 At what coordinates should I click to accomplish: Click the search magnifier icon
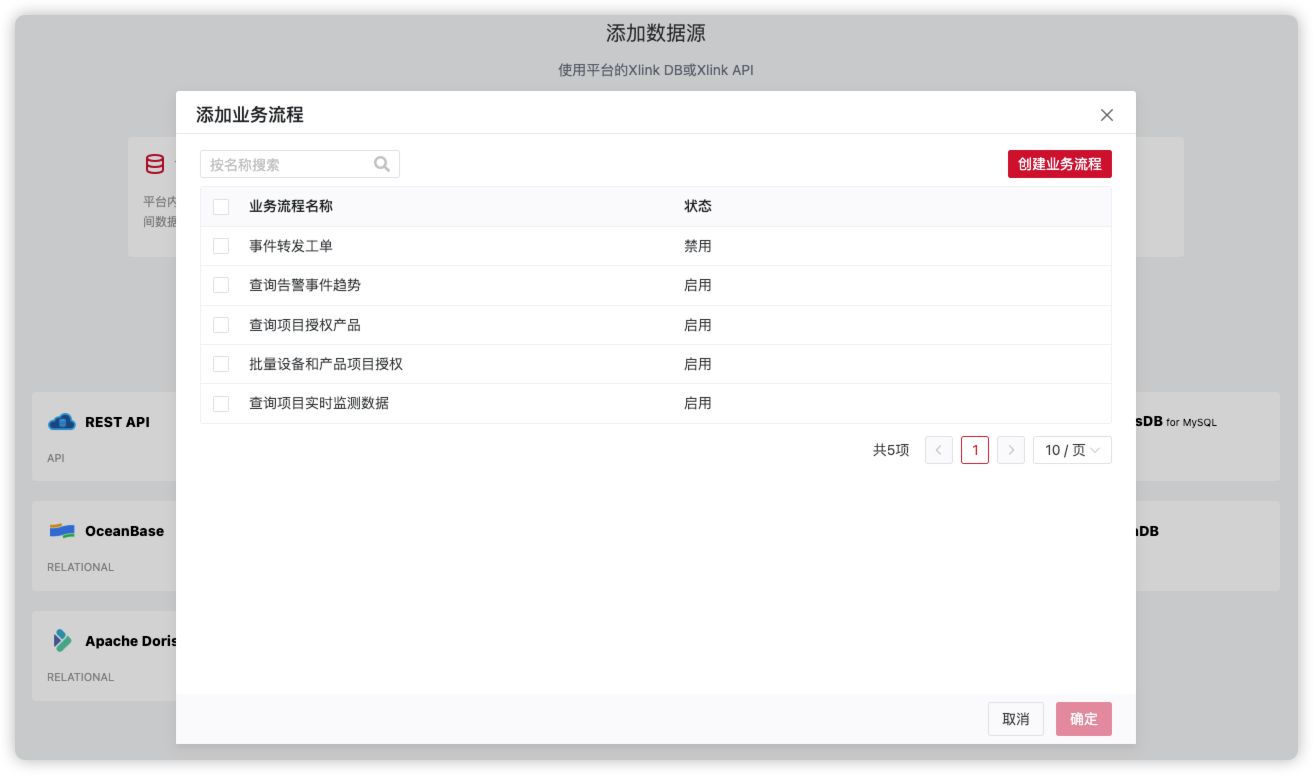click(381, 163)
